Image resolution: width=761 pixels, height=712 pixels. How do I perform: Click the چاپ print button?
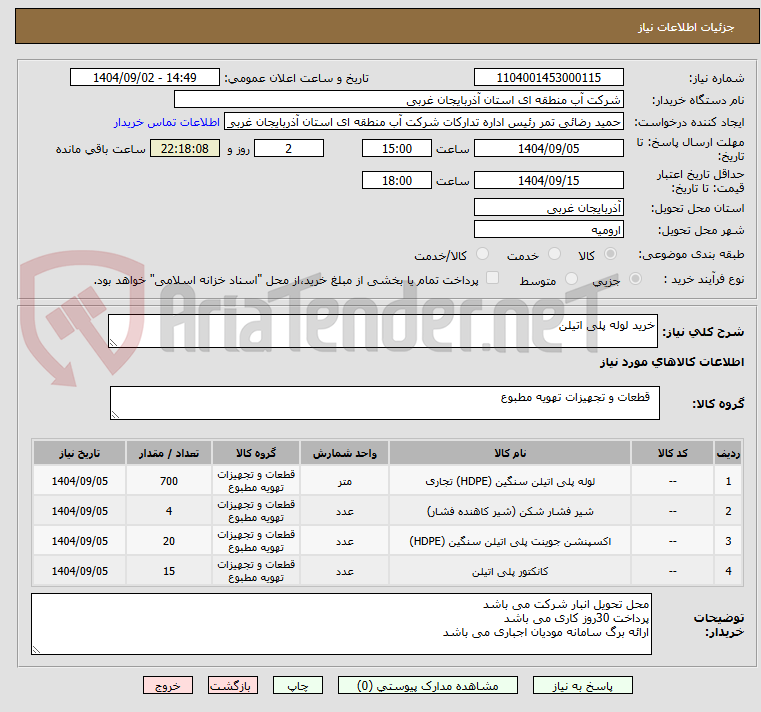coord(298,685)
